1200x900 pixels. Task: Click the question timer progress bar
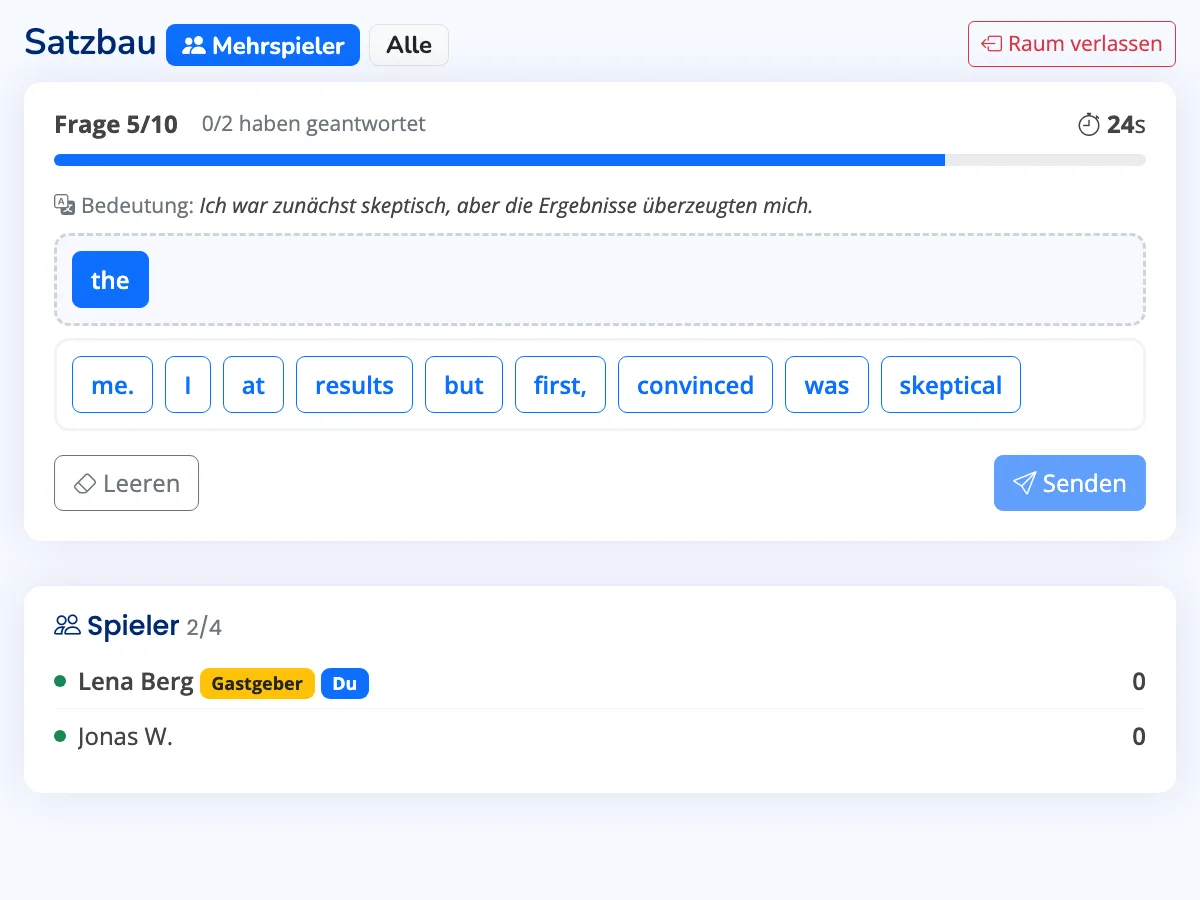600,160
